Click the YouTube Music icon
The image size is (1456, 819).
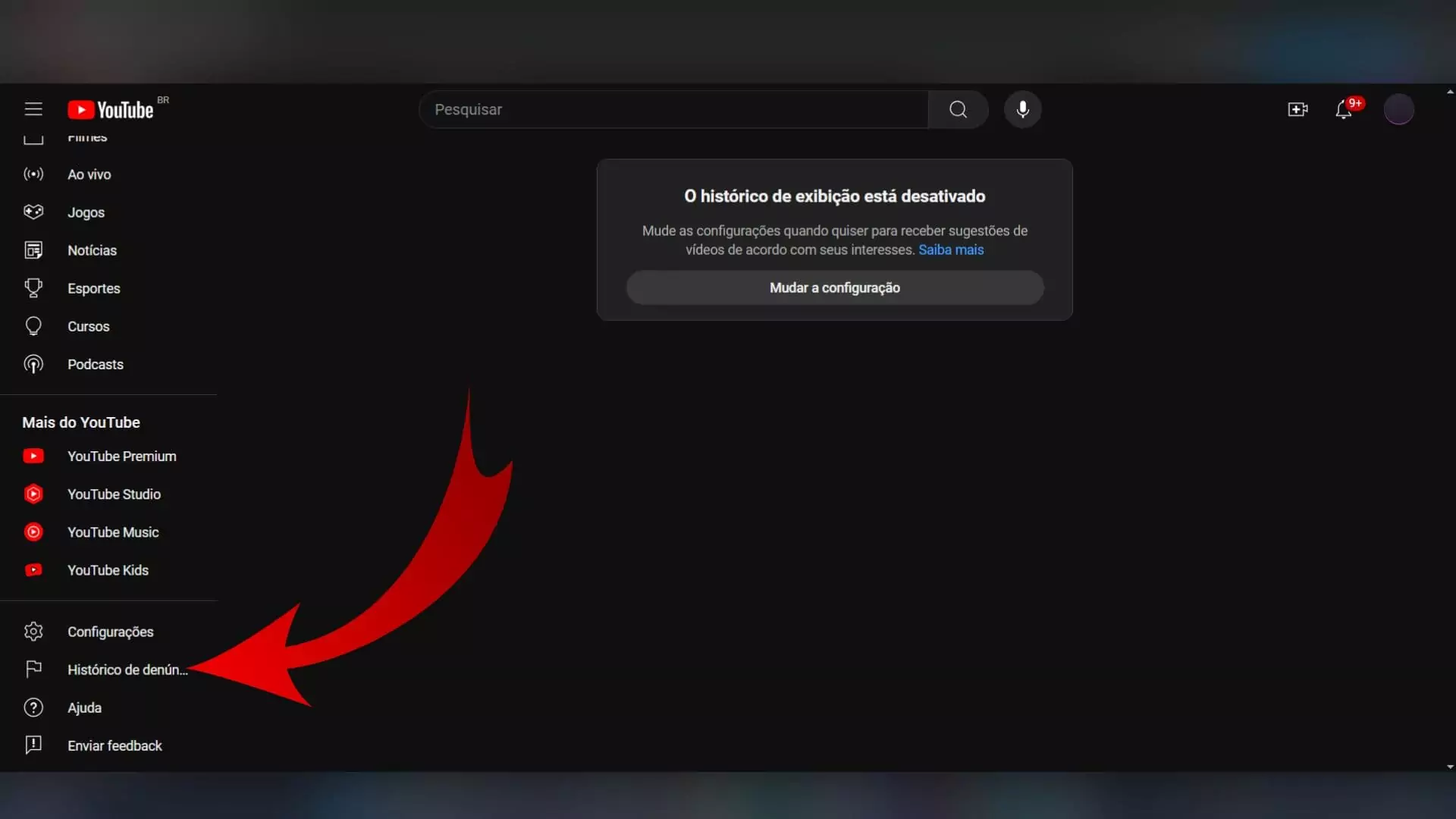click(x=33, y=532)
